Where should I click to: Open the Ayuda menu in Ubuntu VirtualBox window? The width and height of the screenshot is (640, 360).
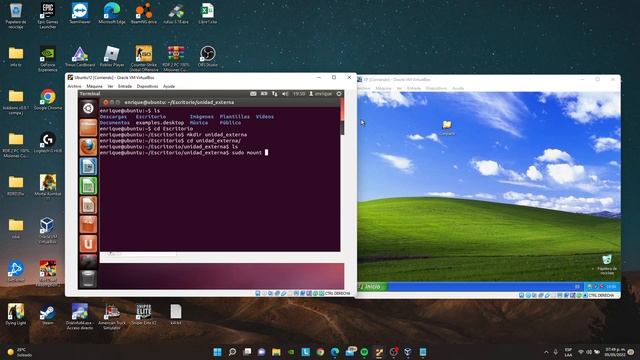(x=169, y=86)
